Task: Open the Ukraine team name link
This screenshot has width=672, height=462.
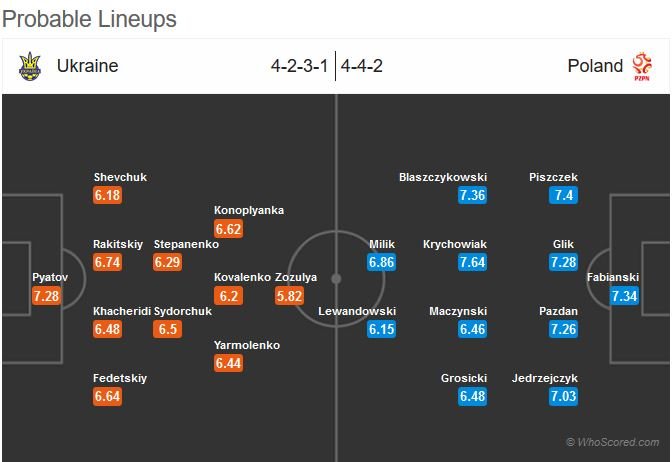Action: [x=87, y=66]
